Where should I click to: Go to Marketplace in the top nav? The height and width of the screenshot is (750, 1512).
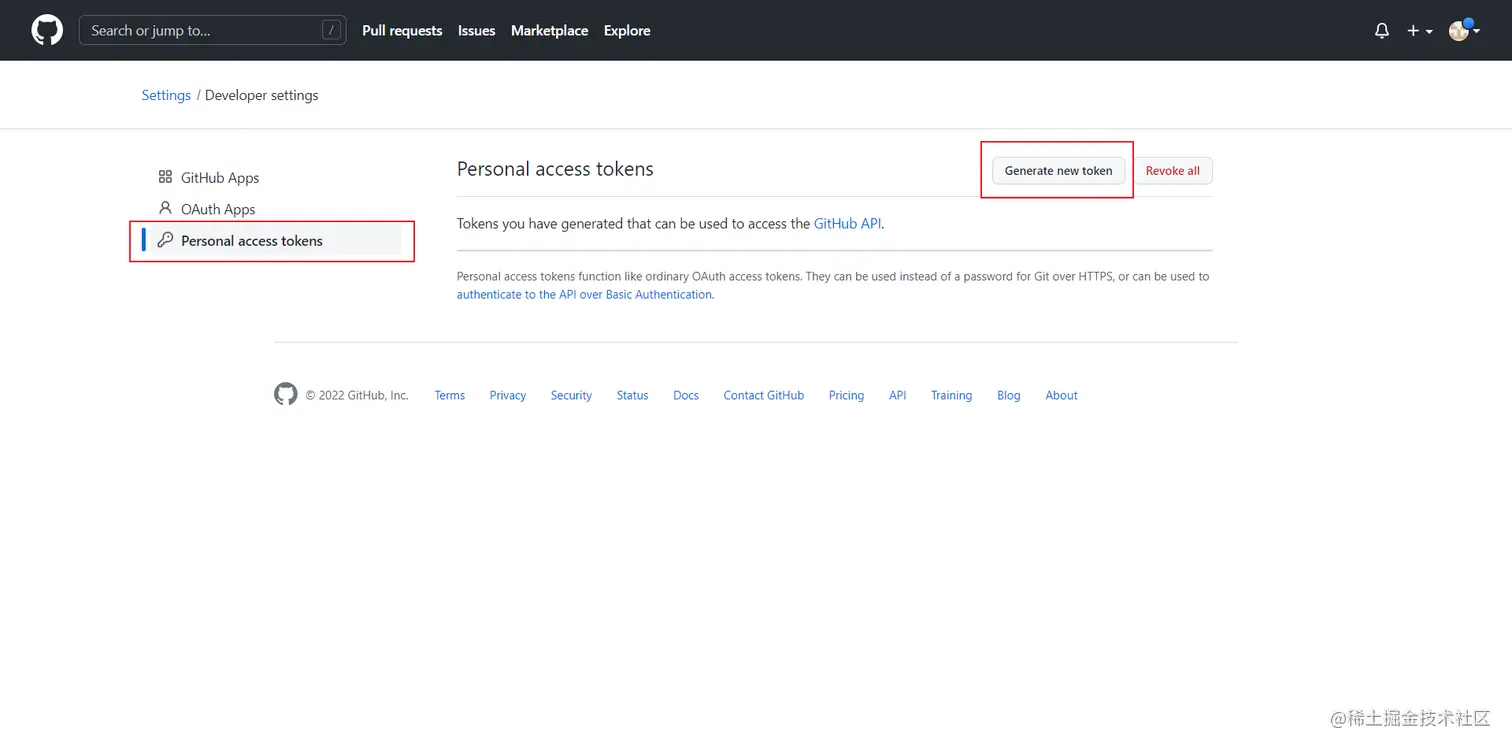click(549, 31)
